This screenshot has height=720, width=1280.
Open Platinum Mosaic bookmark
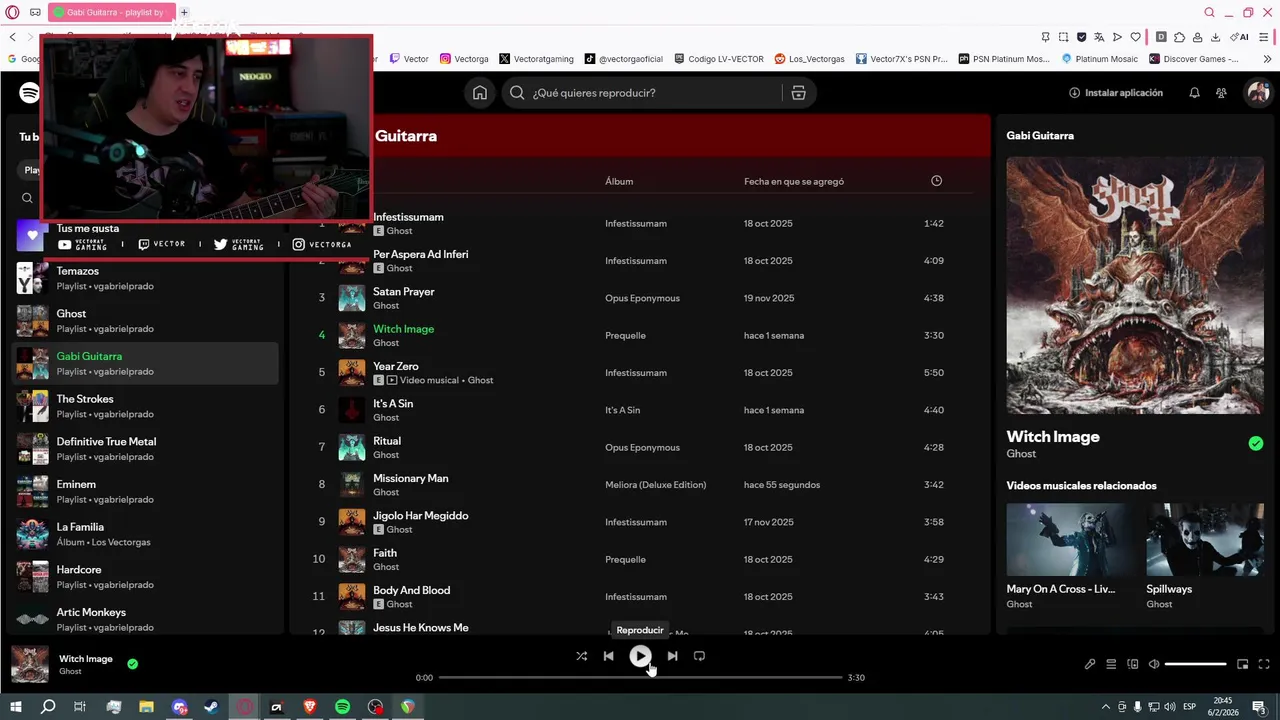pyautogui.click(x=1098, y=59)
